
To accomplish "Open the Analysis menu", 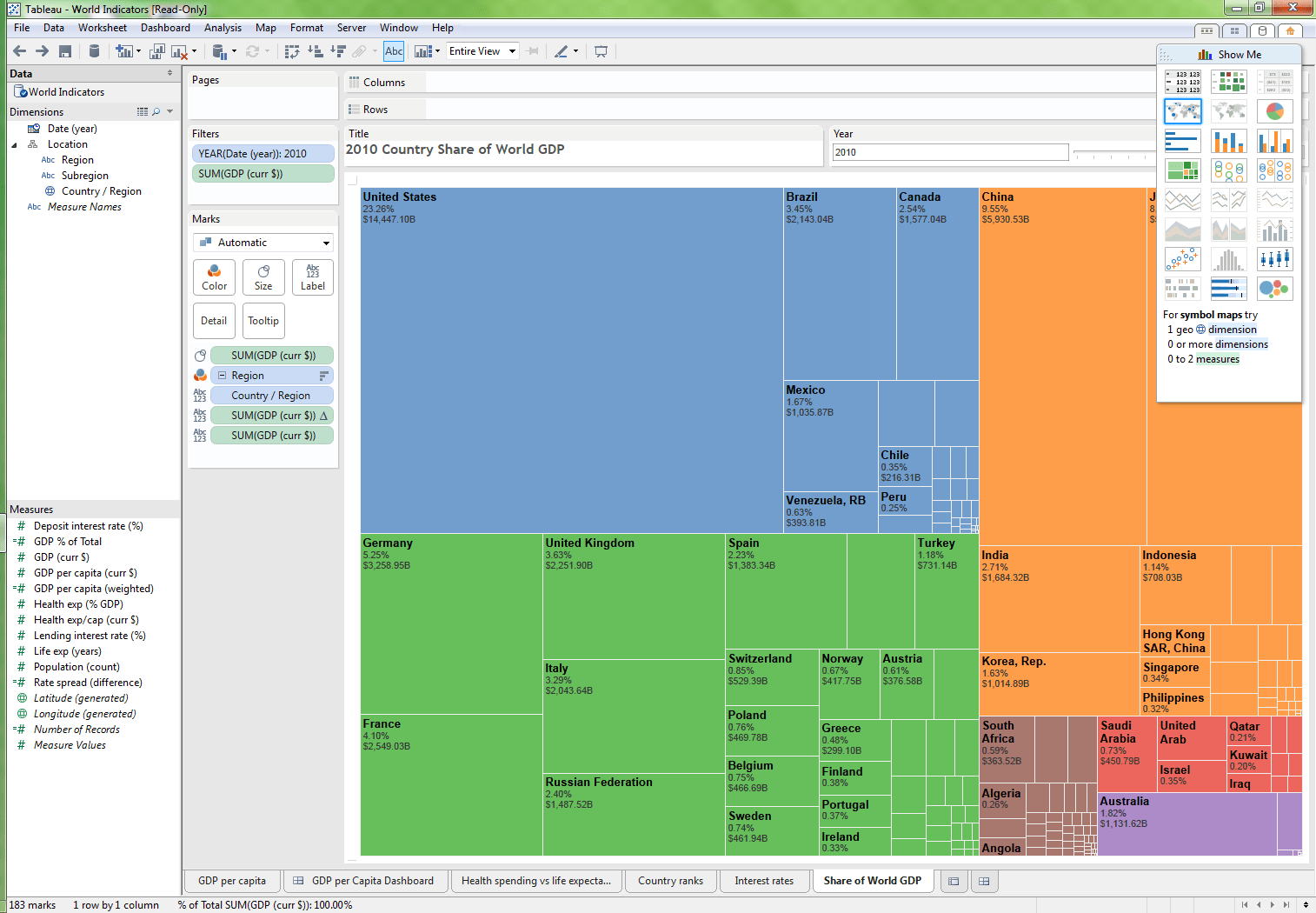I will 223,28.
